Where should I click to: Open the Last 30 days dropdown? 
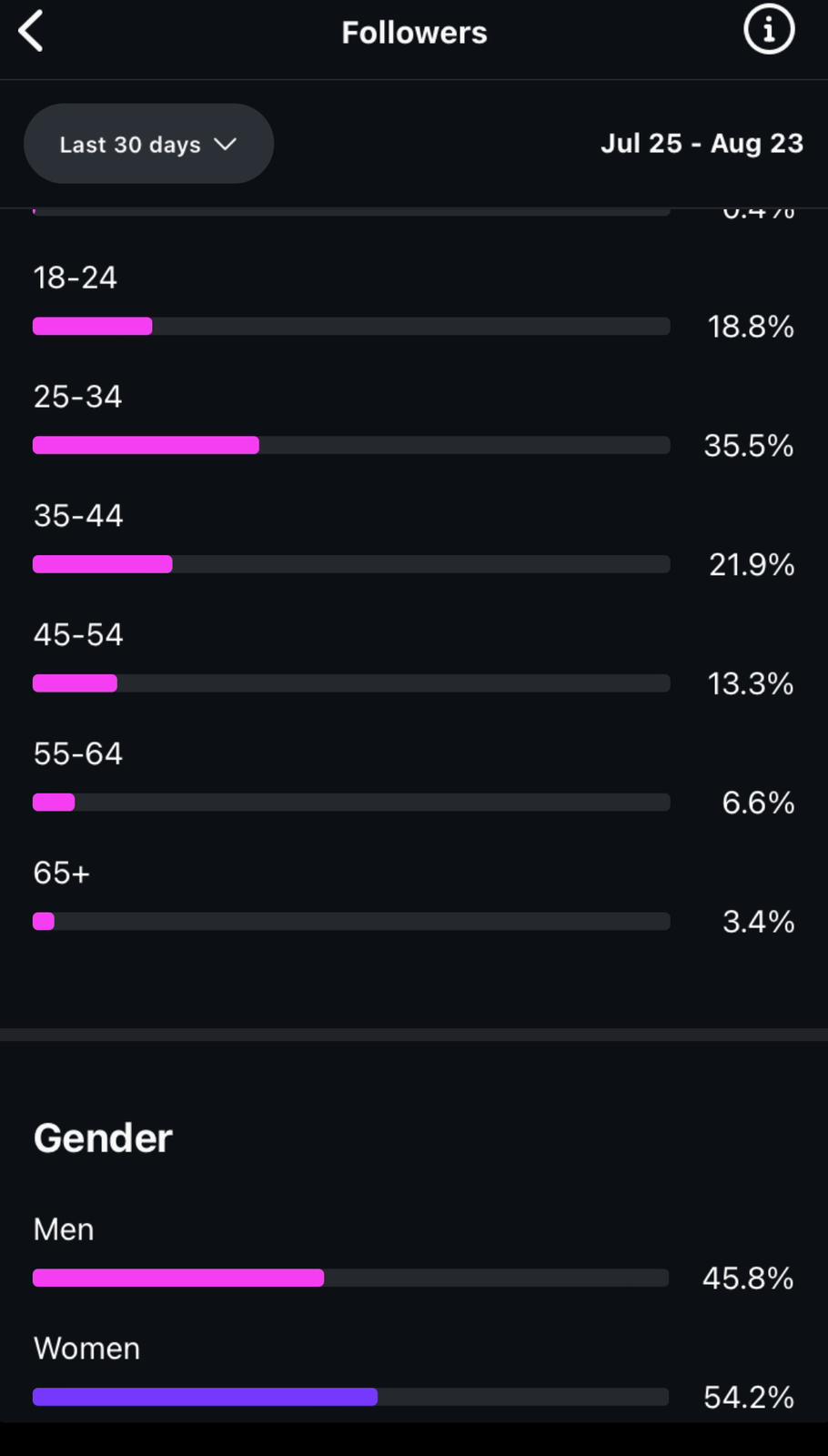[x=147, y=144]
